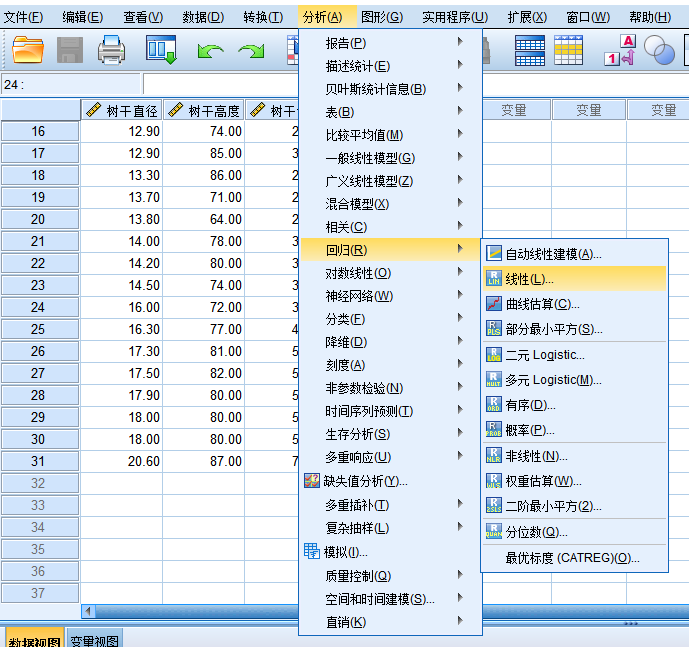Select cell value 20.60 in row 31

[122, 461]
